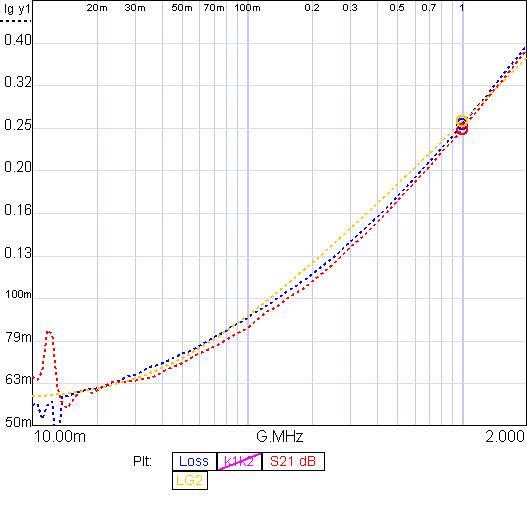This screenshot has height=527, width=527.
Task: Edit the 10.00m start frequency value
Action: (60, 436)
